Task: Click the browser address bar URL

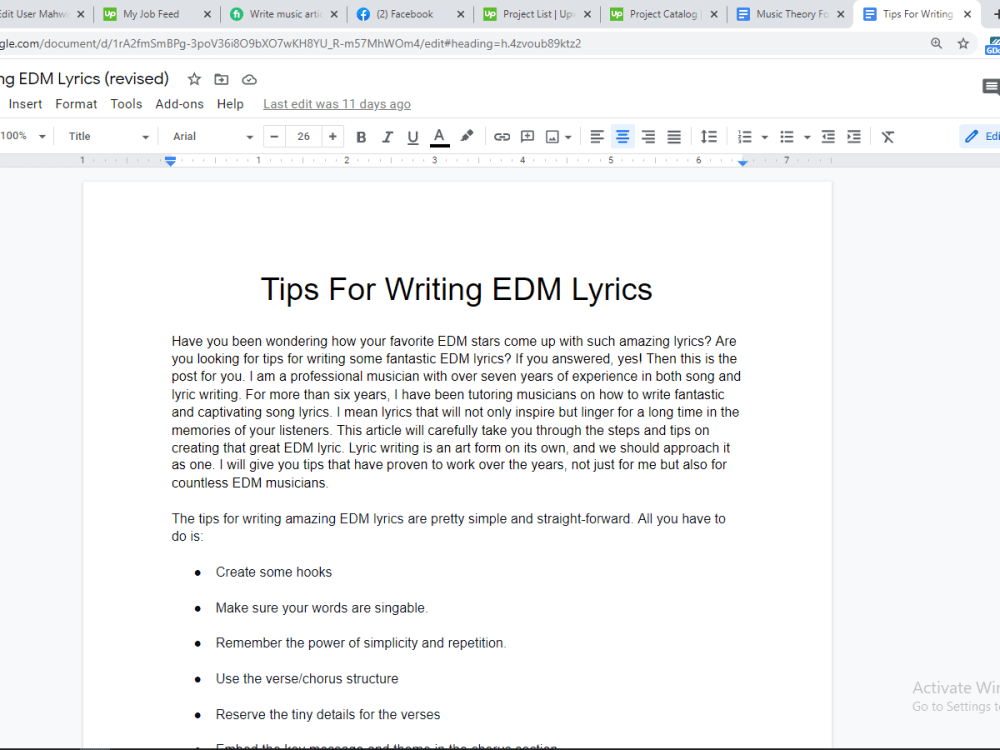Action: [290, 44]
